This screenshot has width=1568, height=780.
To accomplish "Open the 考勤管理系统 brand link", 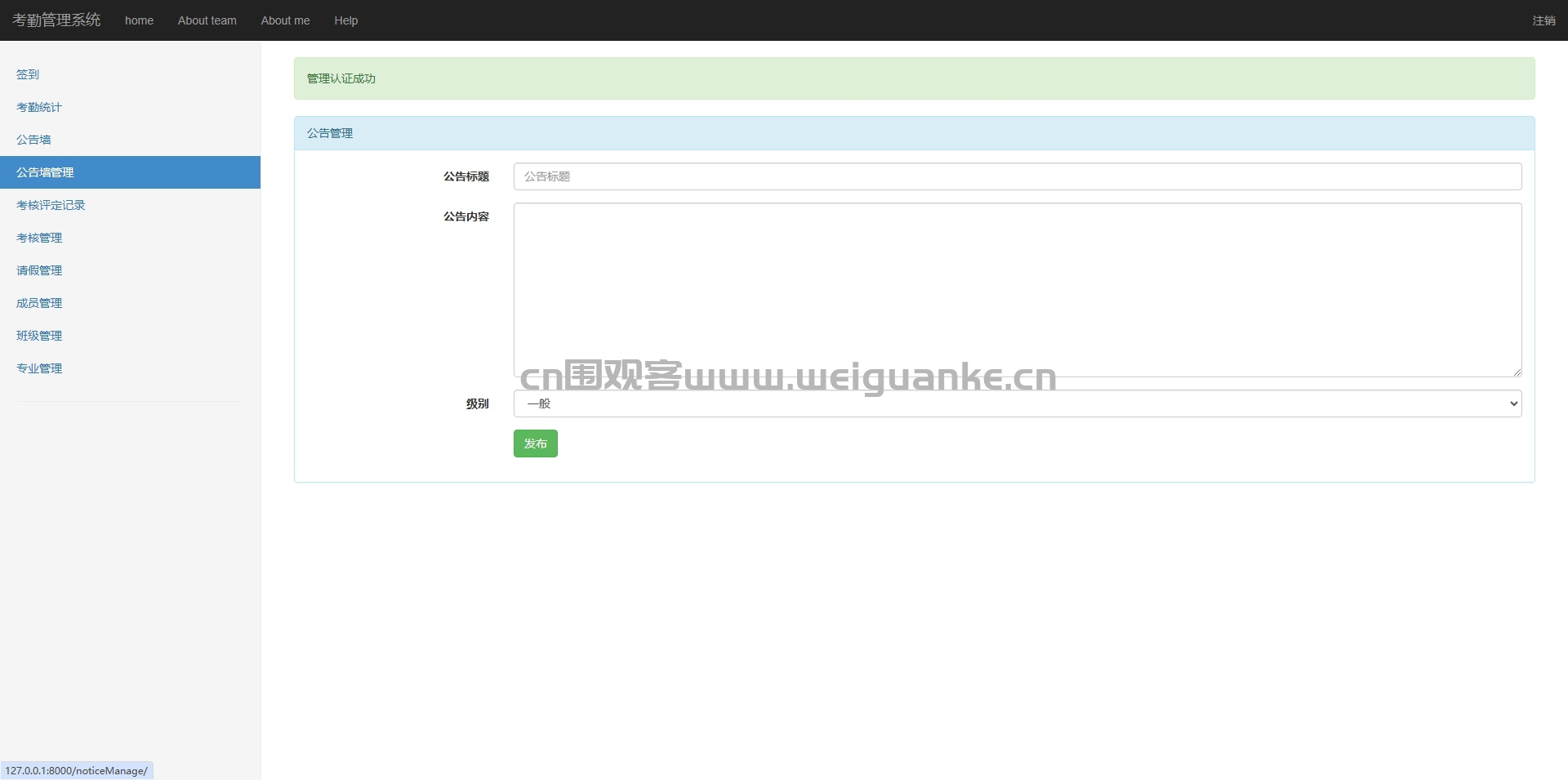I will 56,20.
